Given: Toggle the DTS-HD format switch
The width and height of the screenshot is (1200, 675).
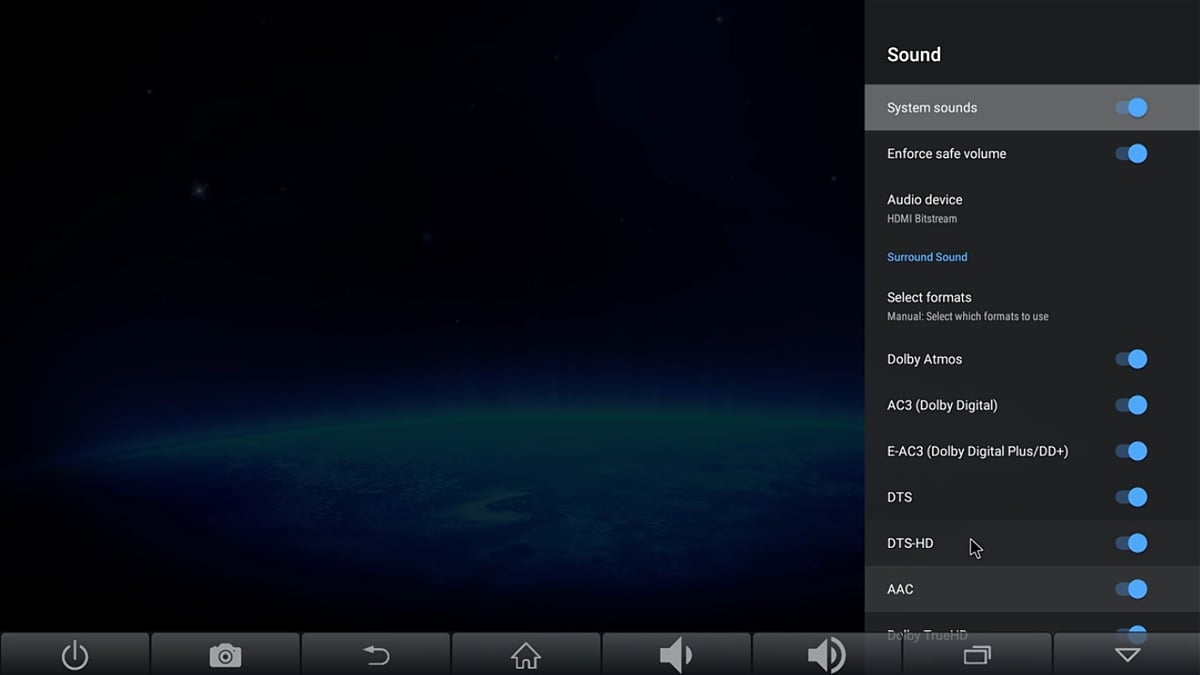Looking at the screenshot, I should 1131,543.
